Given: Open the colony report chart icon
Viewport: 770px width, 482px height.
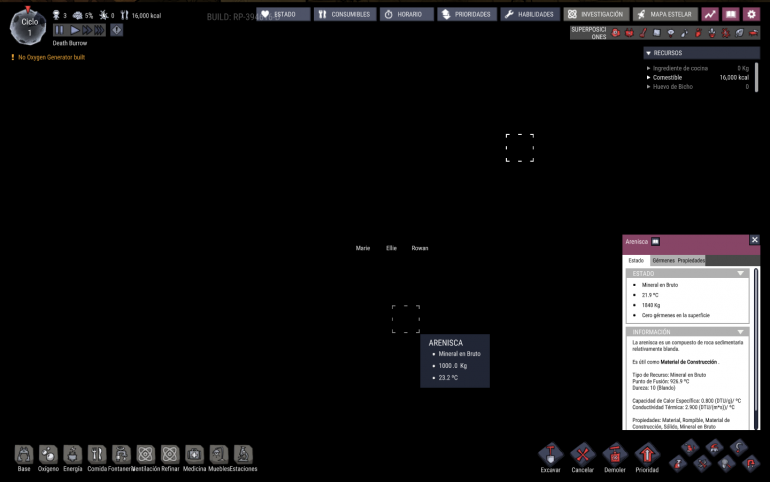Looking at the screenshot, I should (710, 15).
